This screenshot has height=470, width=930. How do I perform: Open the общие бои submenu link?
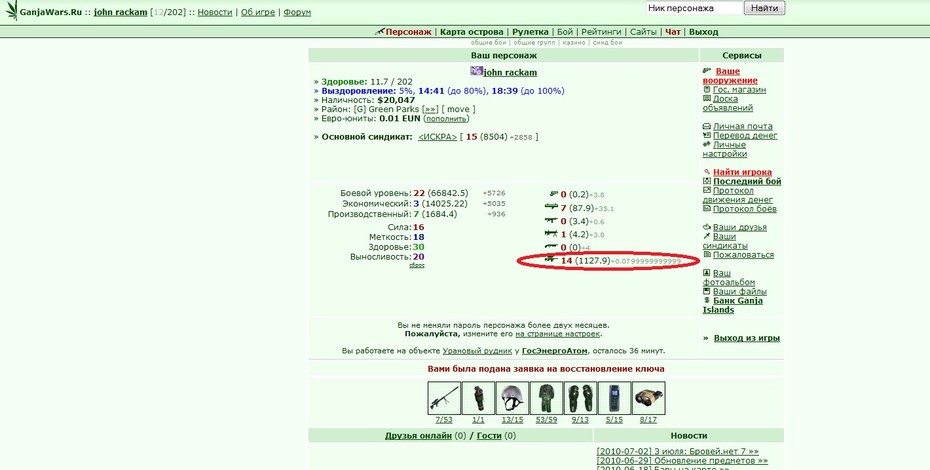[x=489, y=43]
